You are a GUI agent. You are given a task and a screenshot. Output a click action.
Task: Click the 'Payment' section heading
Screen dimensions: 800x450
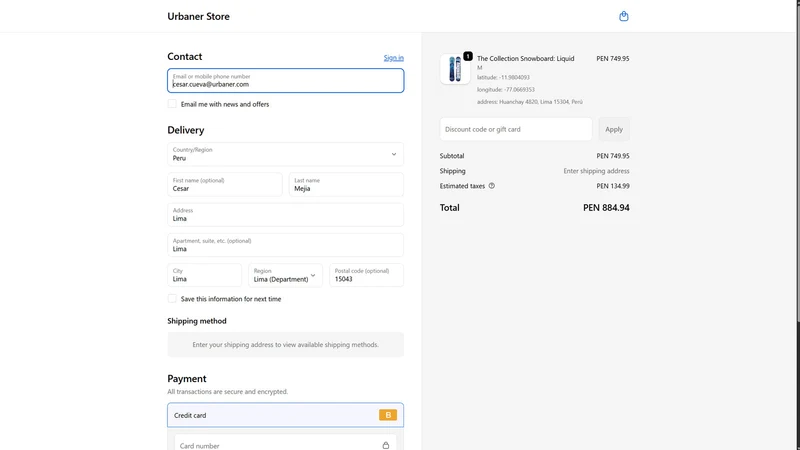[x=187, y=379]
